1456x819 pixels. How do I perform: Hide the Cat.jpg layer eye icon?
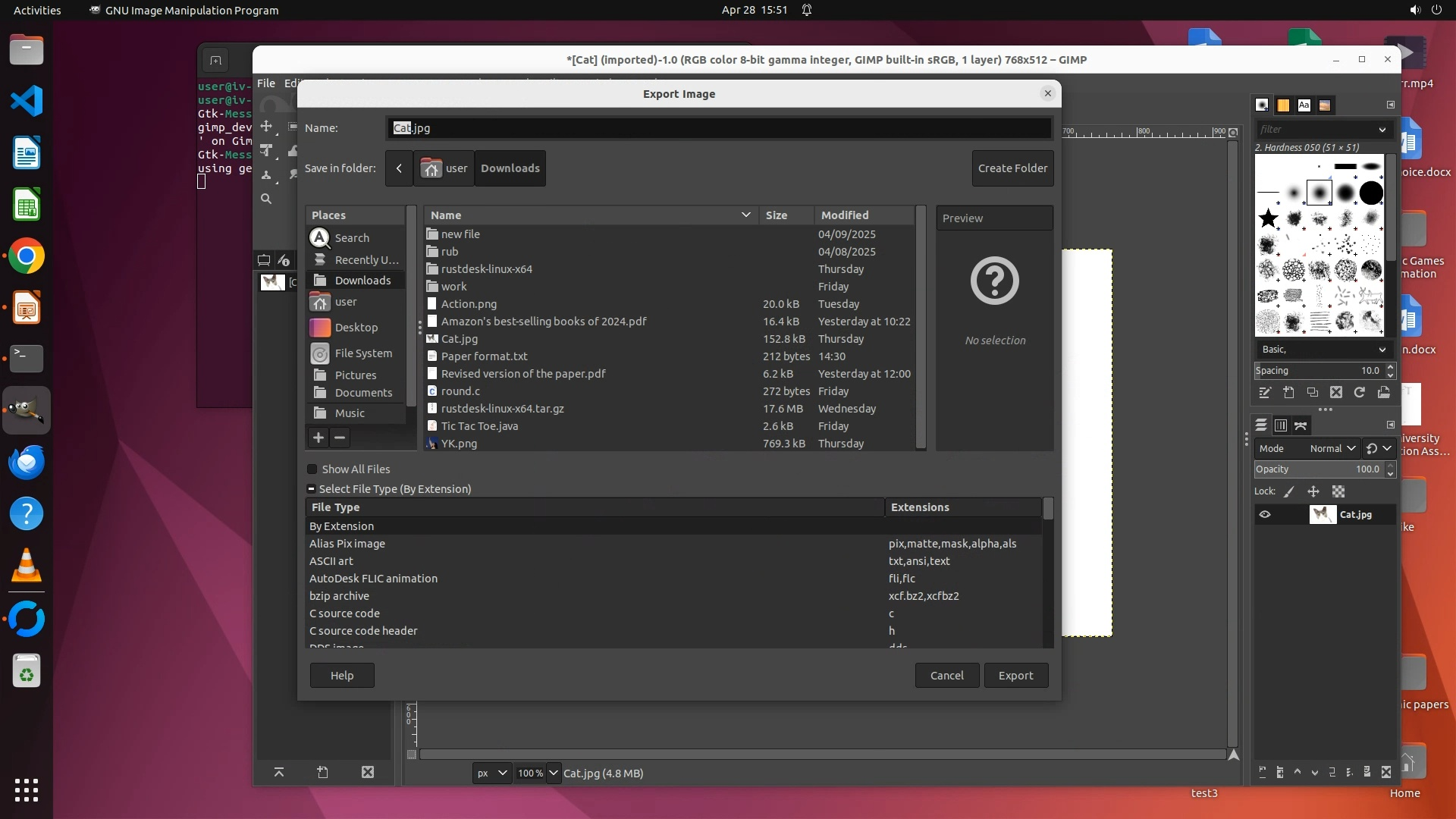coord(1265,515)
